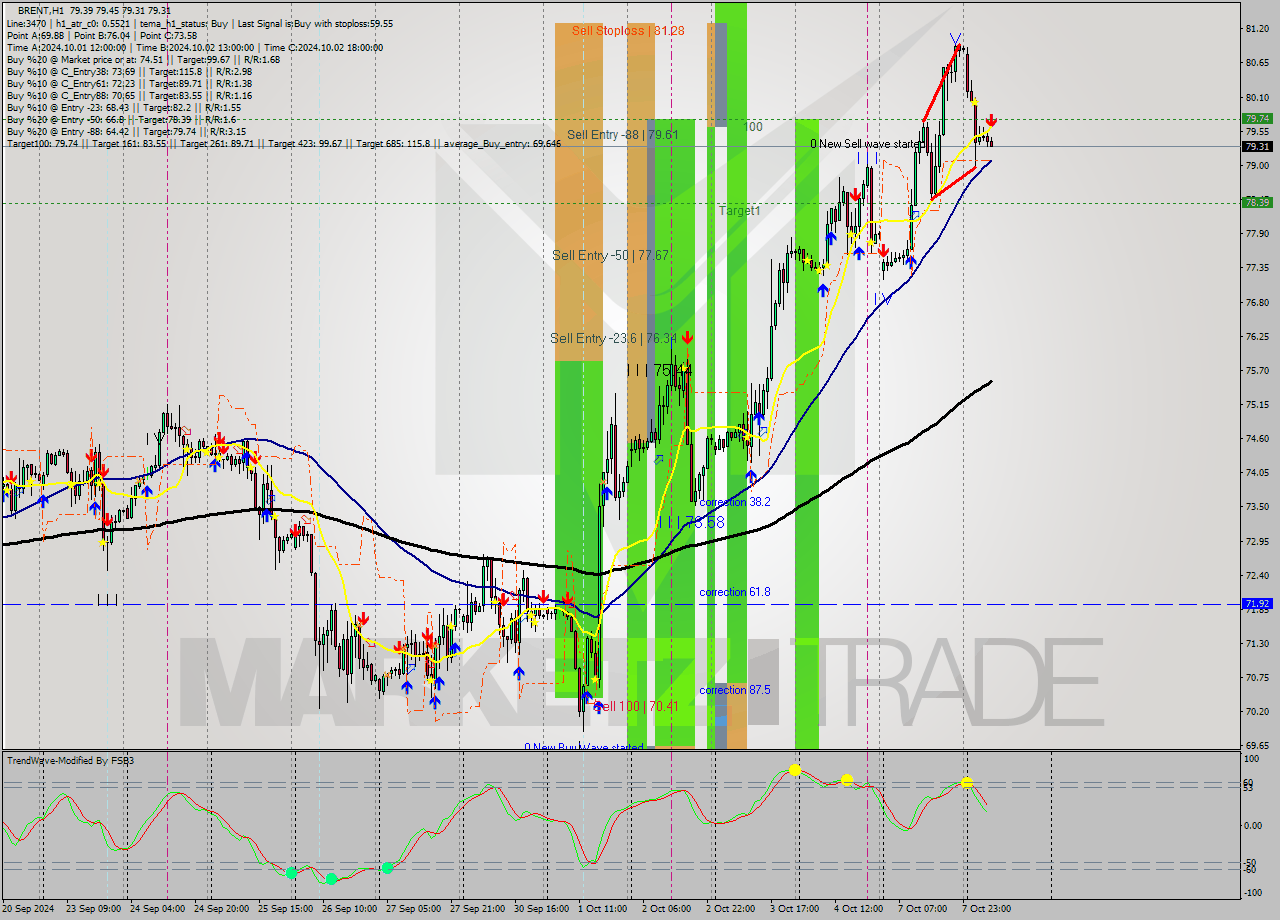This screenshot has width=1280, height=920.
Task: Select '7 Oct 23:00' on the time axis
Action: [986, 909]
